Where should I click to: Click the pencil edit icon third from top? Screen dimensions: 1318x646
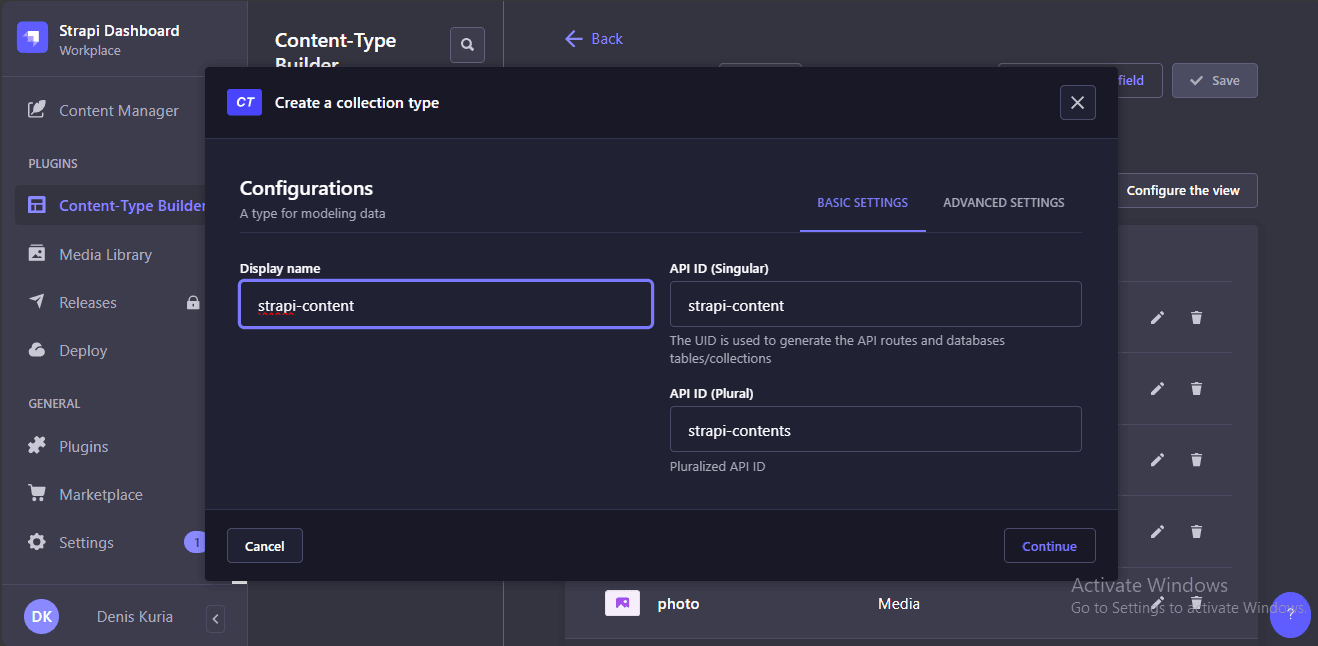1157,460
